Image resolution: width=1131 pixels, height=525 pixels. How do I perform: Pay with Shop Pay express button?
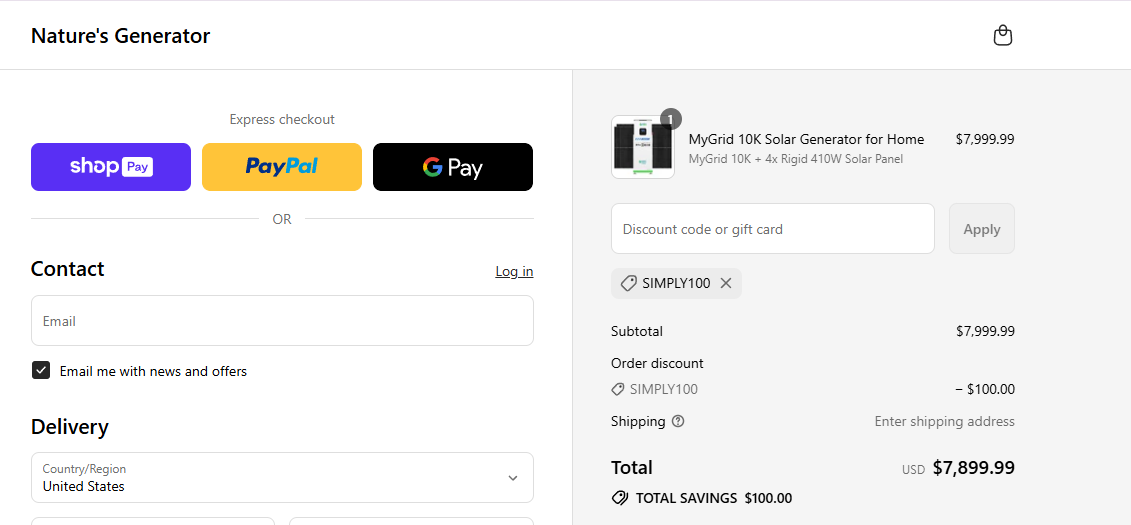click(x=111, y=167)
